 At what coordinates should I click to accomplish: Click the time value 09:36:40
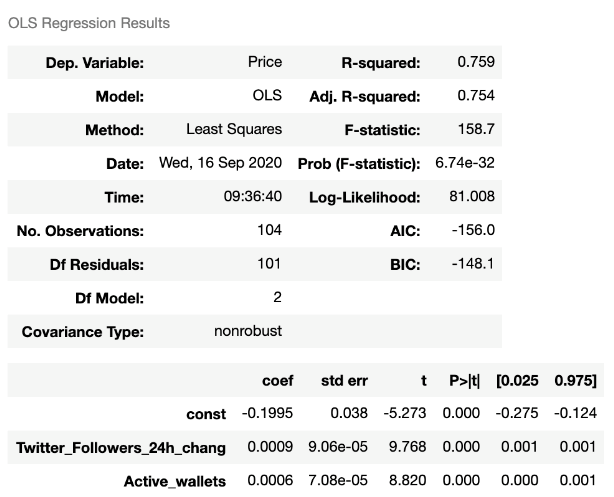253,196
